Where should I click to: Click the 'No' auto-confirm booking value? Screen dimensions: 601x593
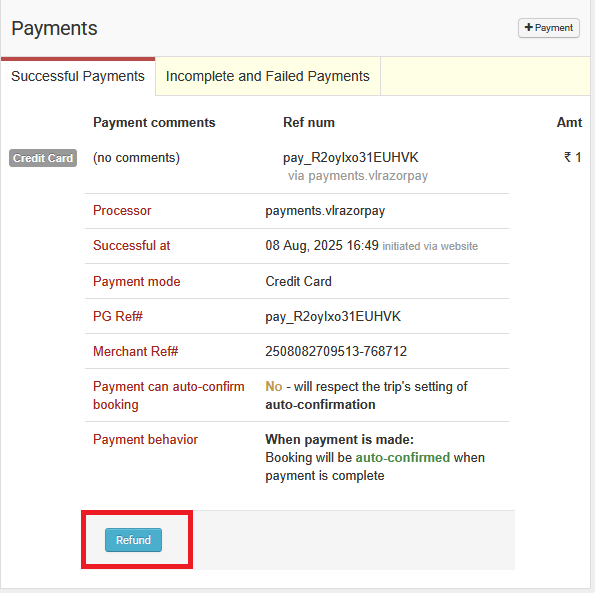click(x=273, y=386)
